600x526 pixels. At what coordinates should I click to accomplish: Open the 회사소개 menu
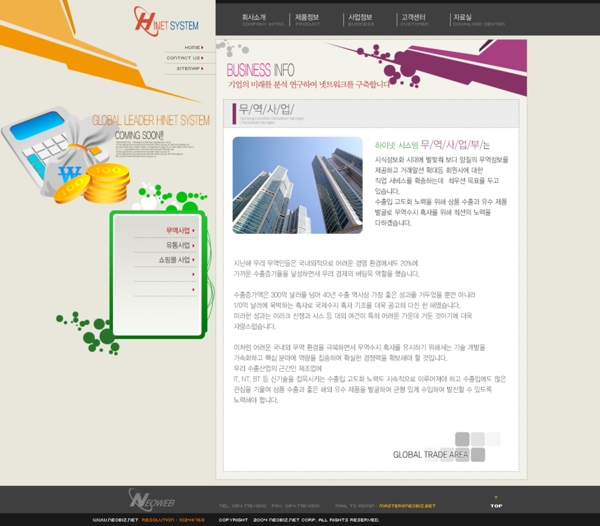pyautogui.click(x=254, y=19)
